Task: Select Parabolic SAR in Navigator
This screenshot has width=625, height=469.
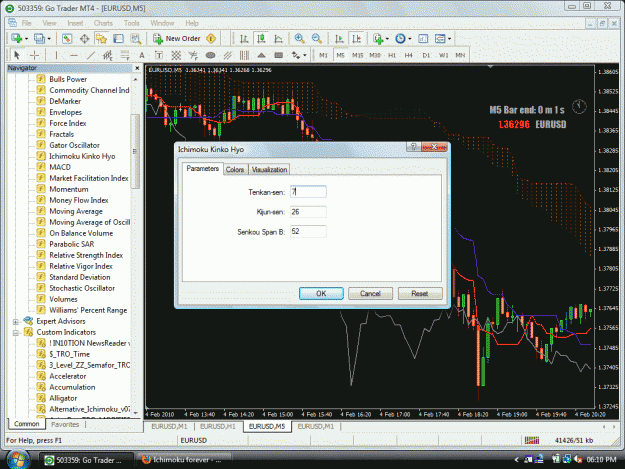Action: pyautogui.click(x=72, y=244)
